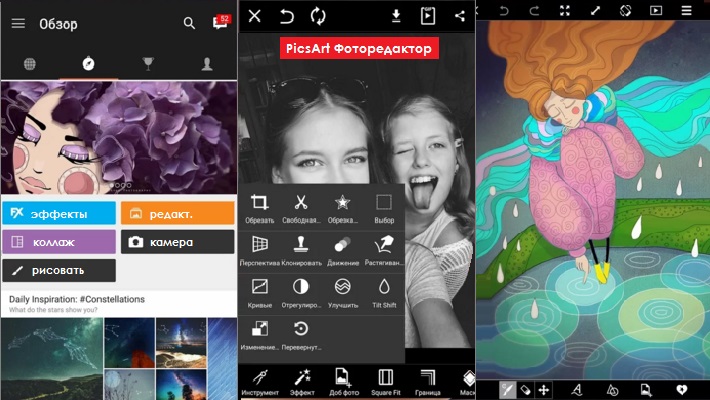710x400 pixels.
Task: Activate the brush tool in drawing editor
Action: [x=508, y=389]
